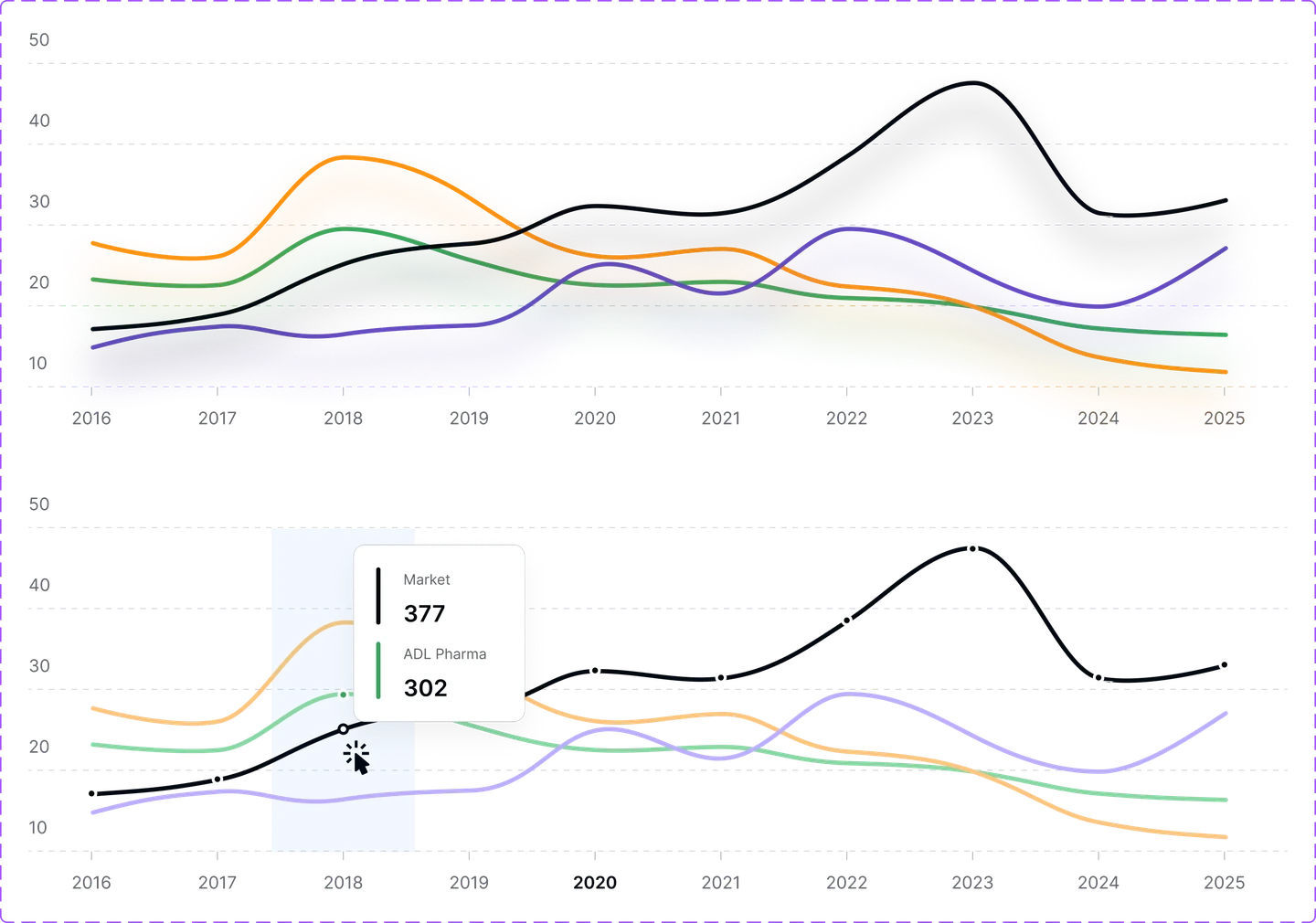Select the "2025" axis label in the lower chart
The image size is (1316, 923).
[1225, 883]
